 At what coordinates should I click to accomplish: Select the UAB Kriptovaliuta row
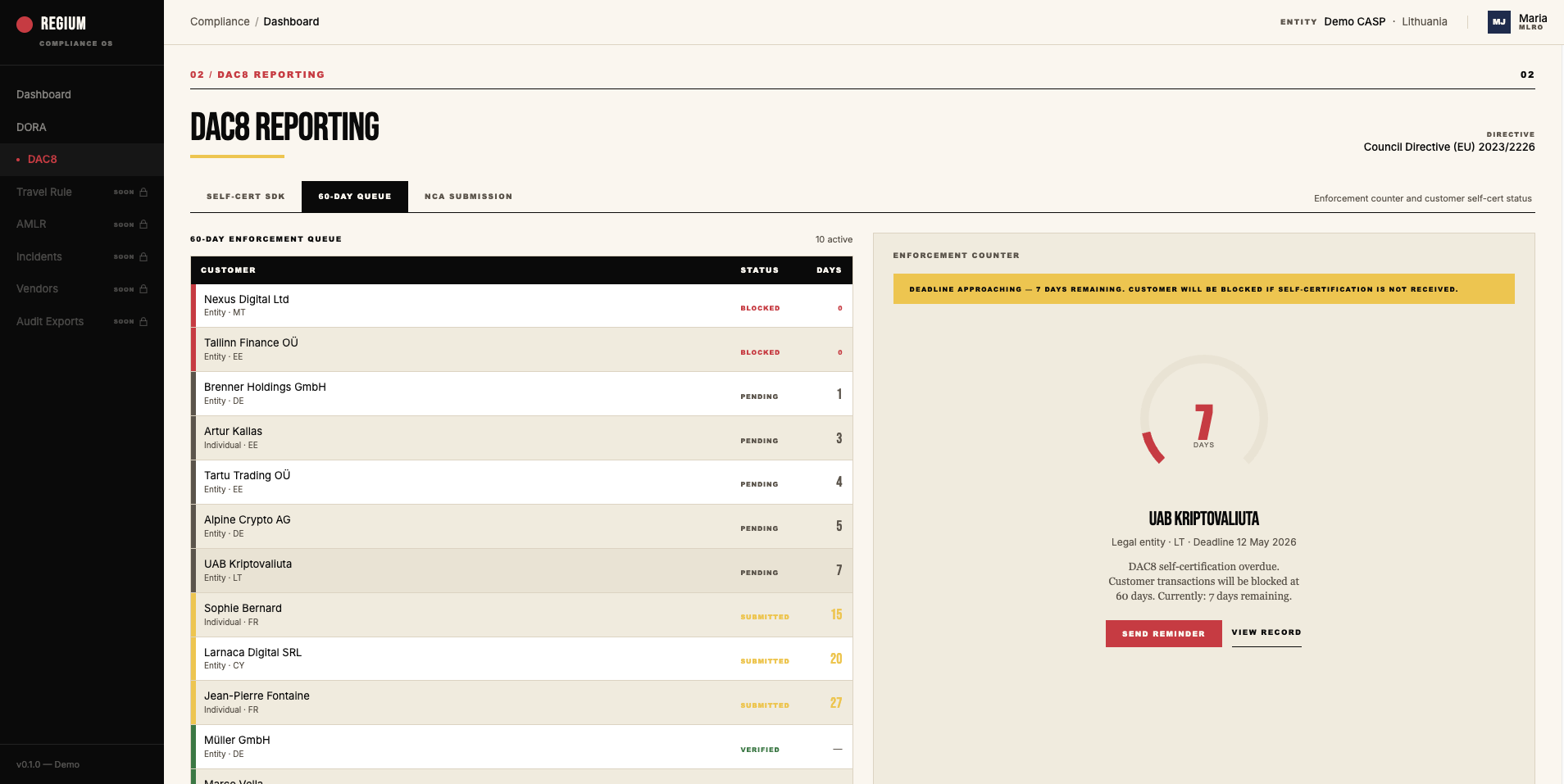pos(521,571)
